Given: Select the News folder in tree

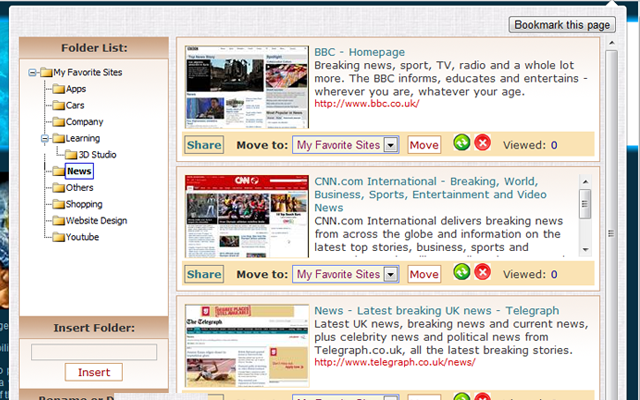Looking at the screenshot, I should click(x=79, y=171).
